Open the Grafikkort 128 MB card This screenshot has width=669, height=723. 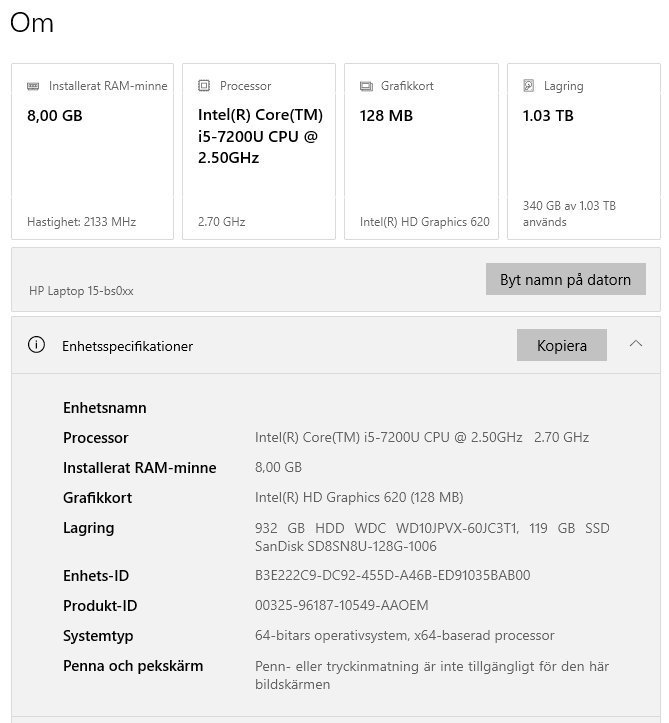[421, 152]
